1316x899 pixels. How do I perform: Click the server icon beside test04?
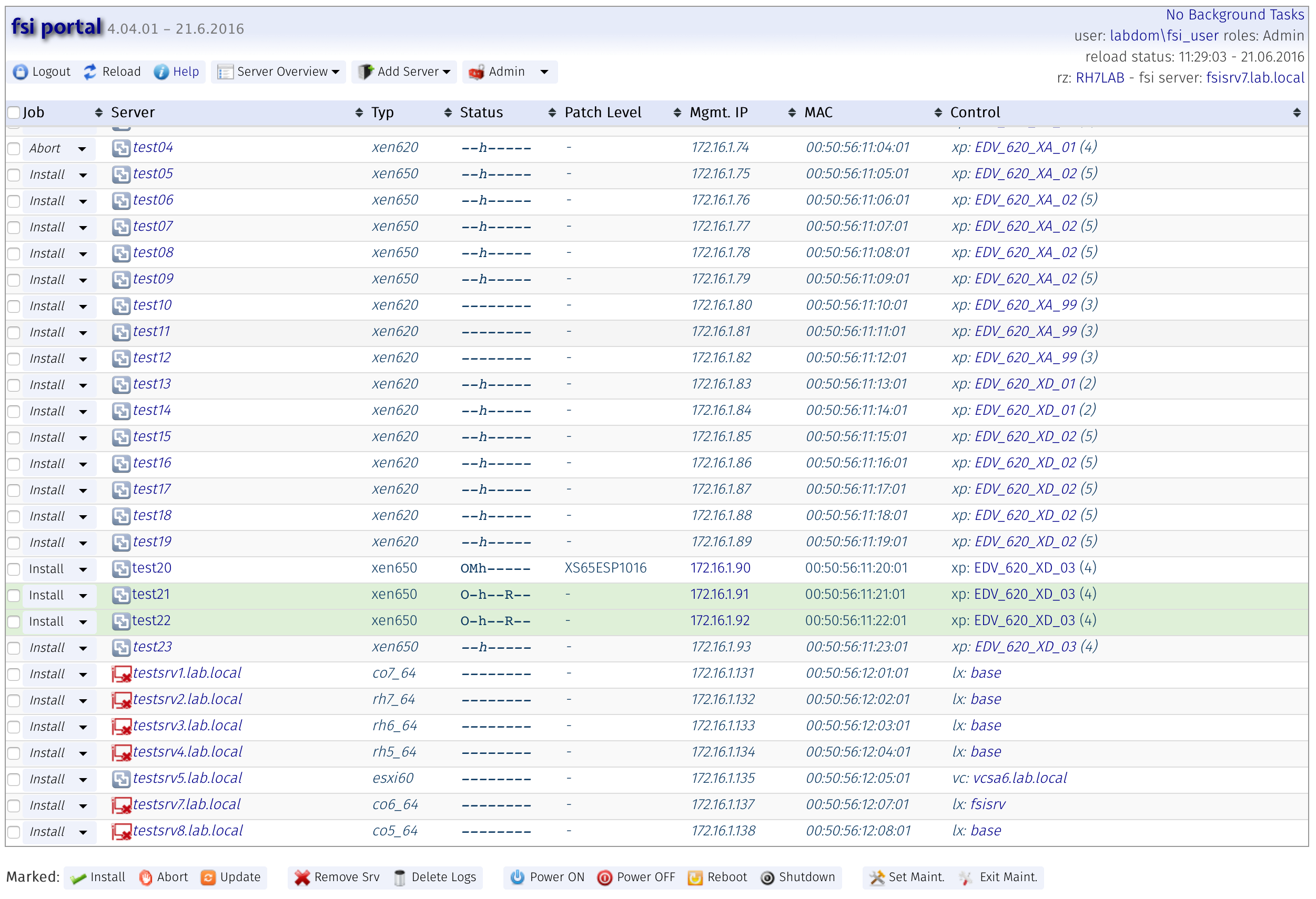pos(121,148)
